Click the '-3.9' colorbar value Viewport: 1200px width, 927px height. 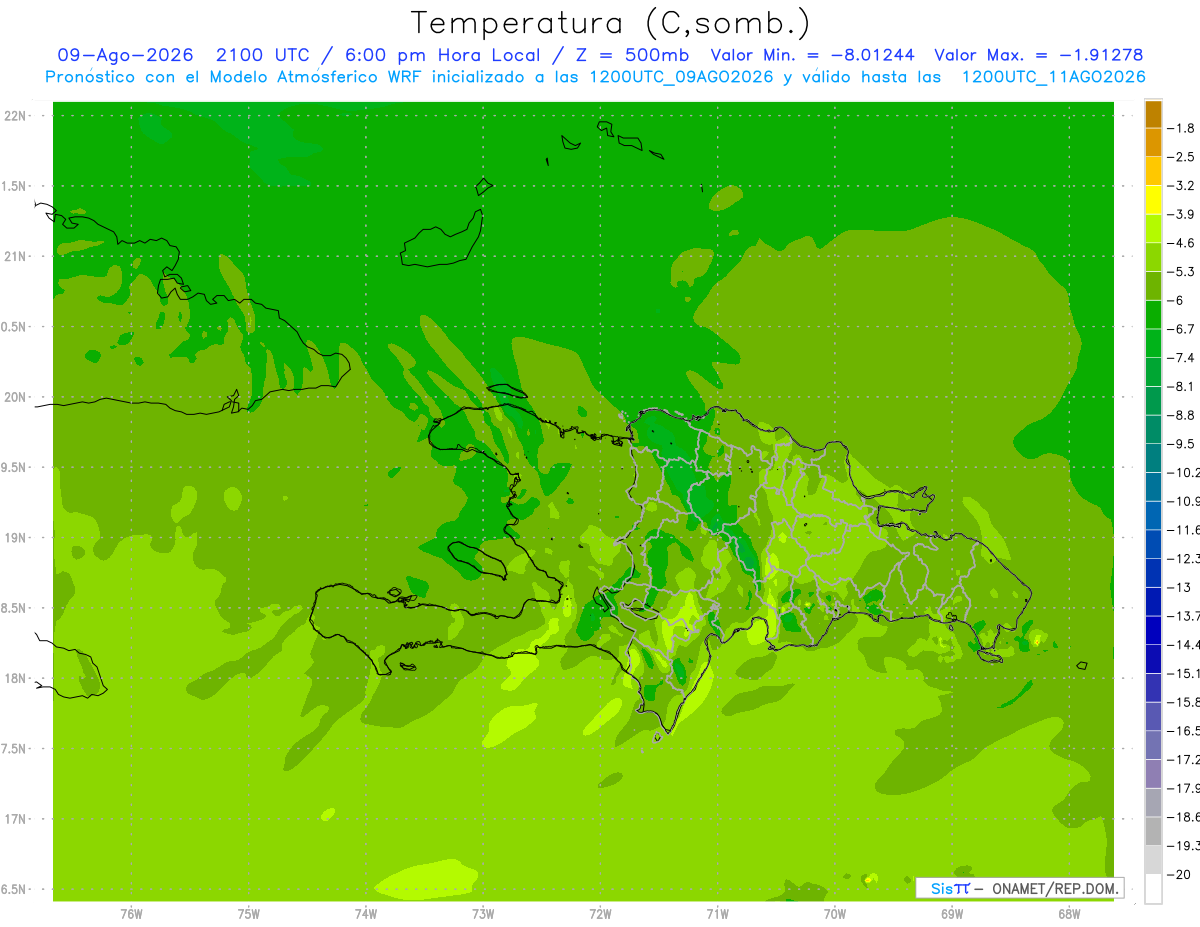pos(1181,214)
